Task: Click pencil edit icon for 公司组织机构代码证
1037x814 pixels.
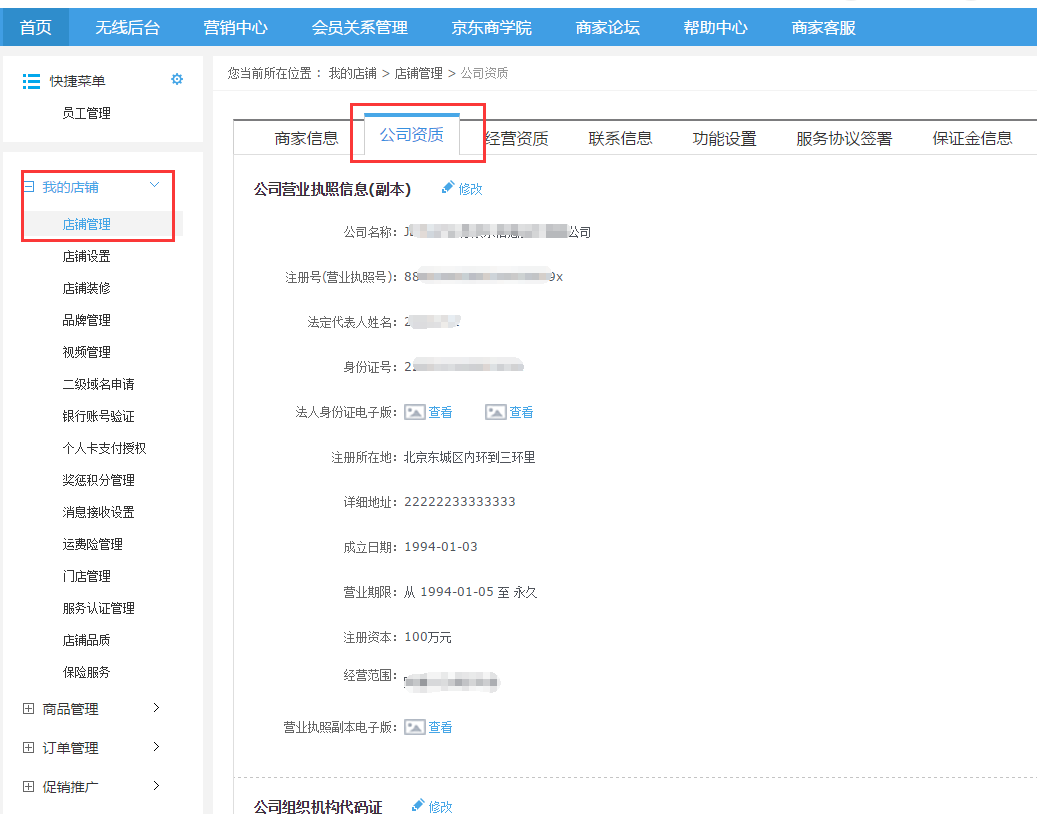Action: coord(418,805)
